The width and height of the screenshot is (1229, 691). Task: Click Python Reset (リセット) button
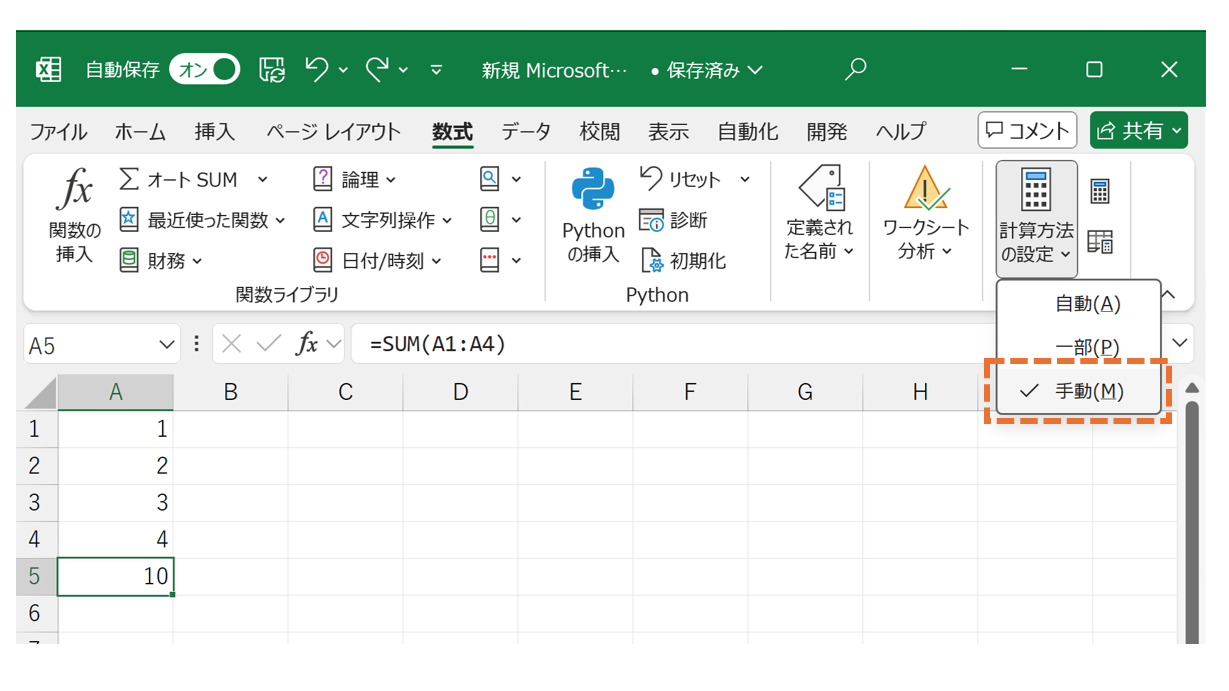(x=694, y=180)
